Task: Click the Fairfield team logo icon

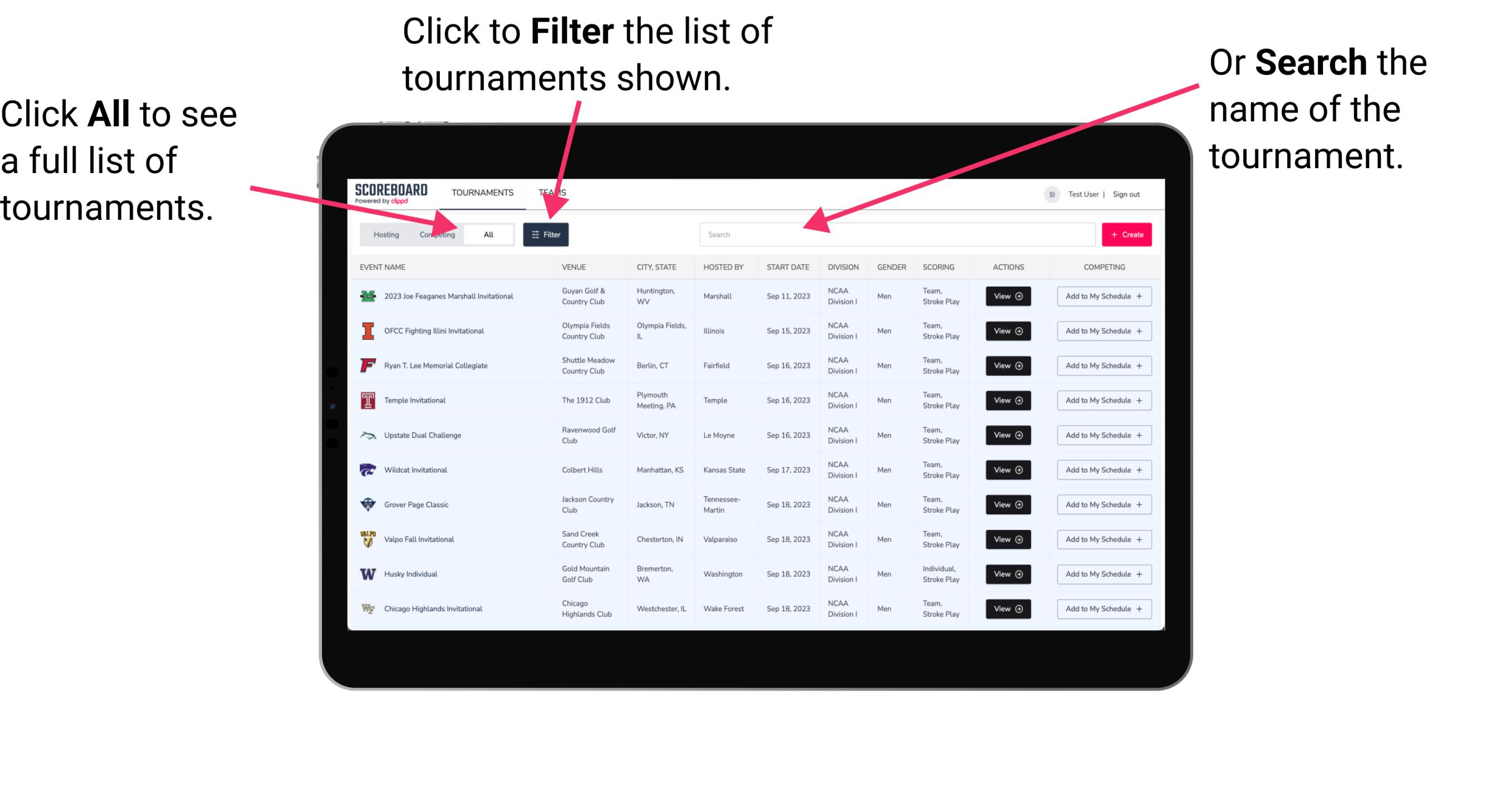Action: pyautogui.click(x=367, y=366)
